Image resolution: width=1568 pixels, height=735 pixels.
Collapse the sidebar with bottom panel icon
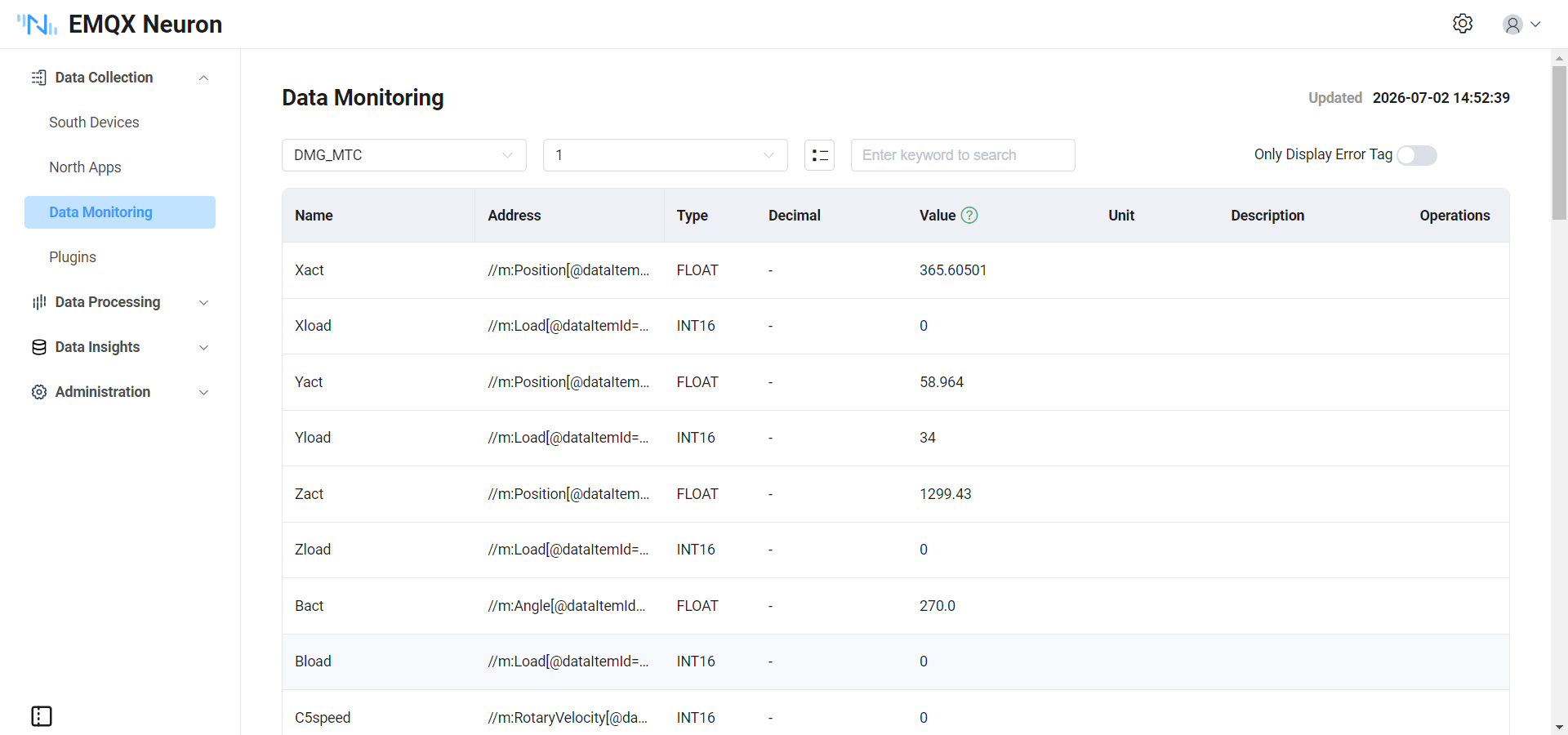coord(42,716)
